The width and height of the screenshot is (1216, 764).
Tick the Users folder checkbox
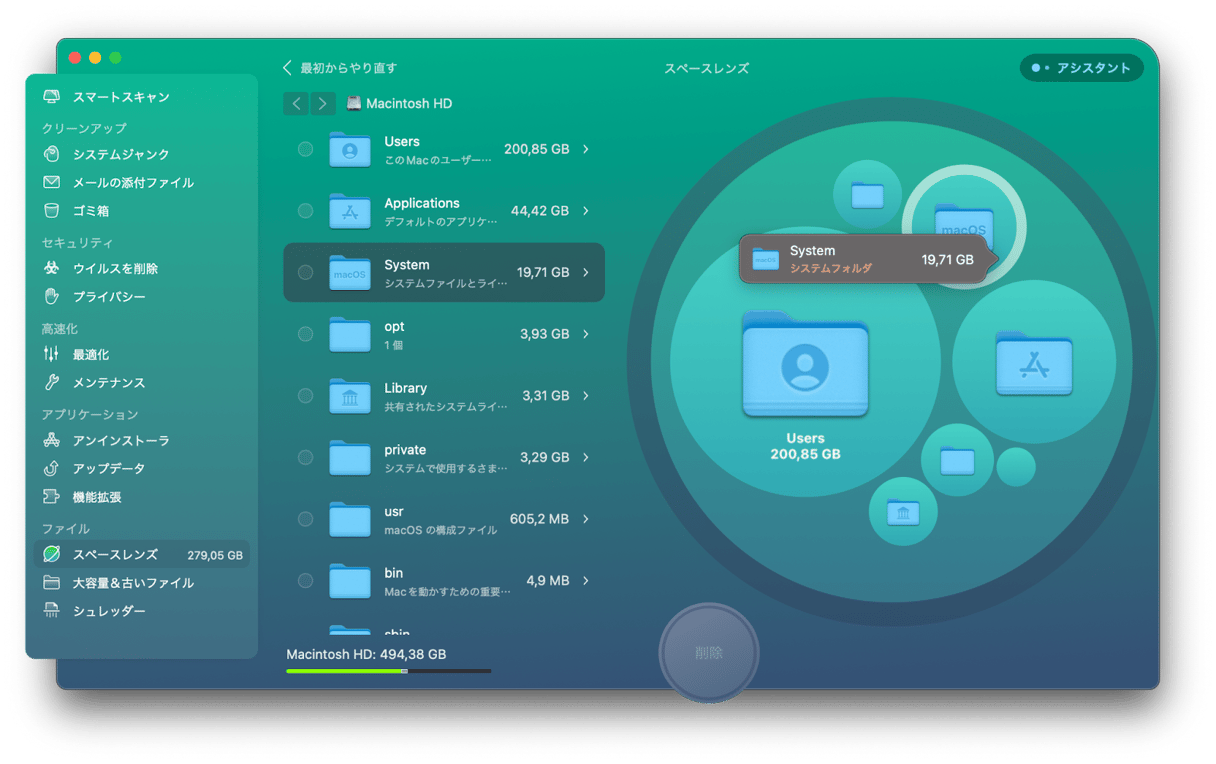[x=305, y=149]
